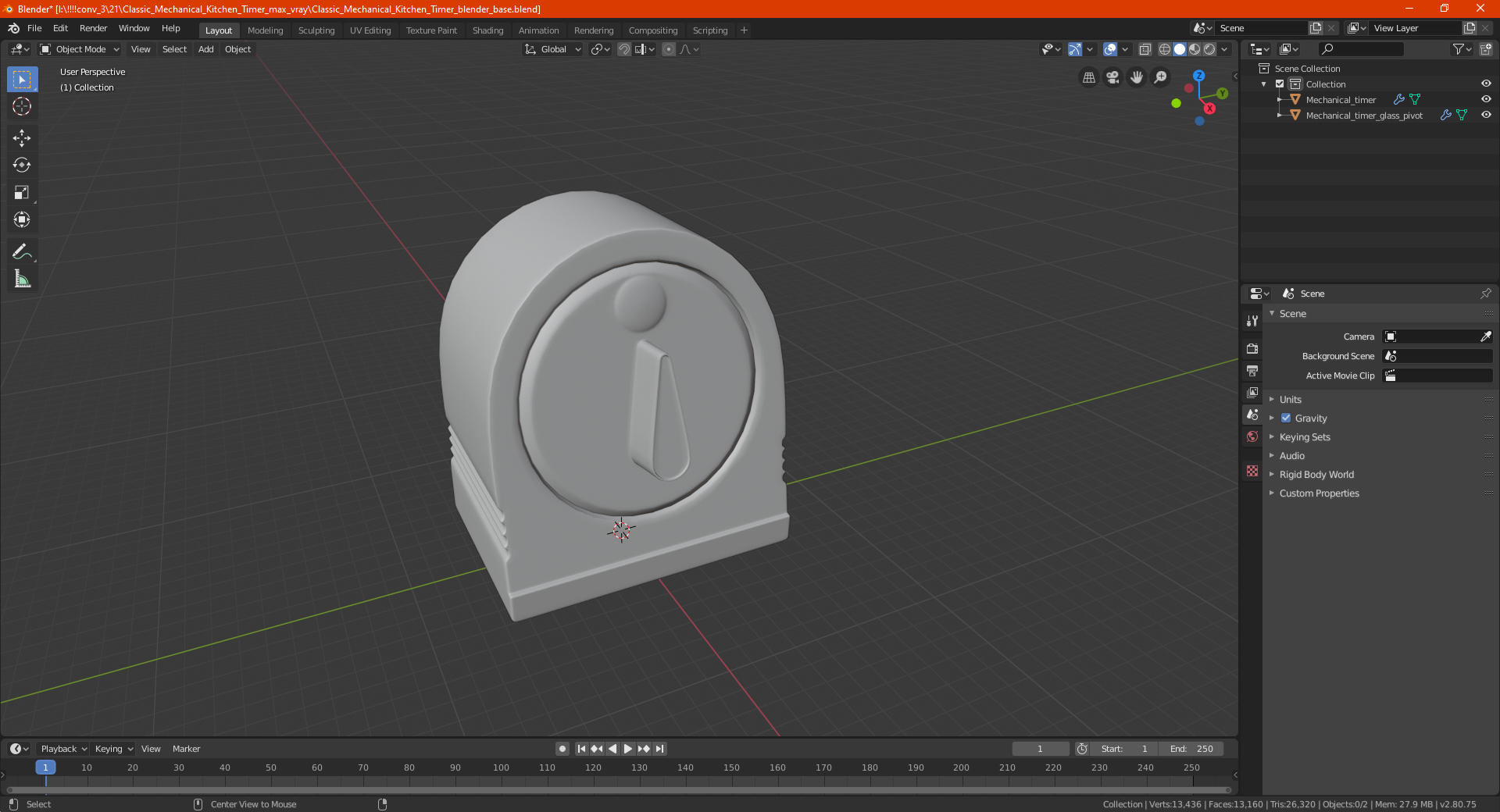Screen dimensions: 1500x812
Task: Open the Render menu
Action: 93,28
